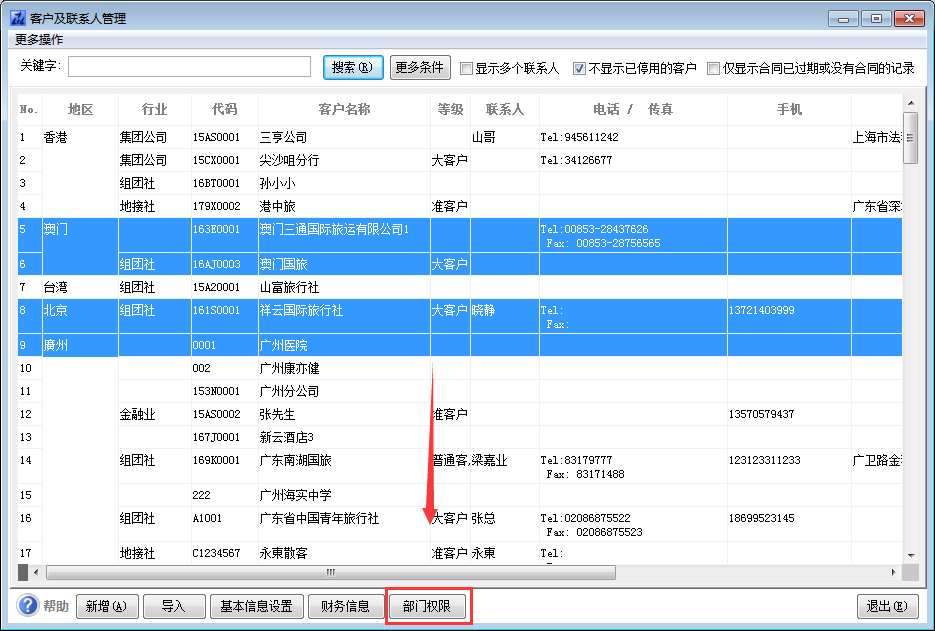Image resolution: width=935 pixels, height=631 pixels.
Task: Enable the 显示多个联系人 checkbox
Action: [x=467, y=69]
